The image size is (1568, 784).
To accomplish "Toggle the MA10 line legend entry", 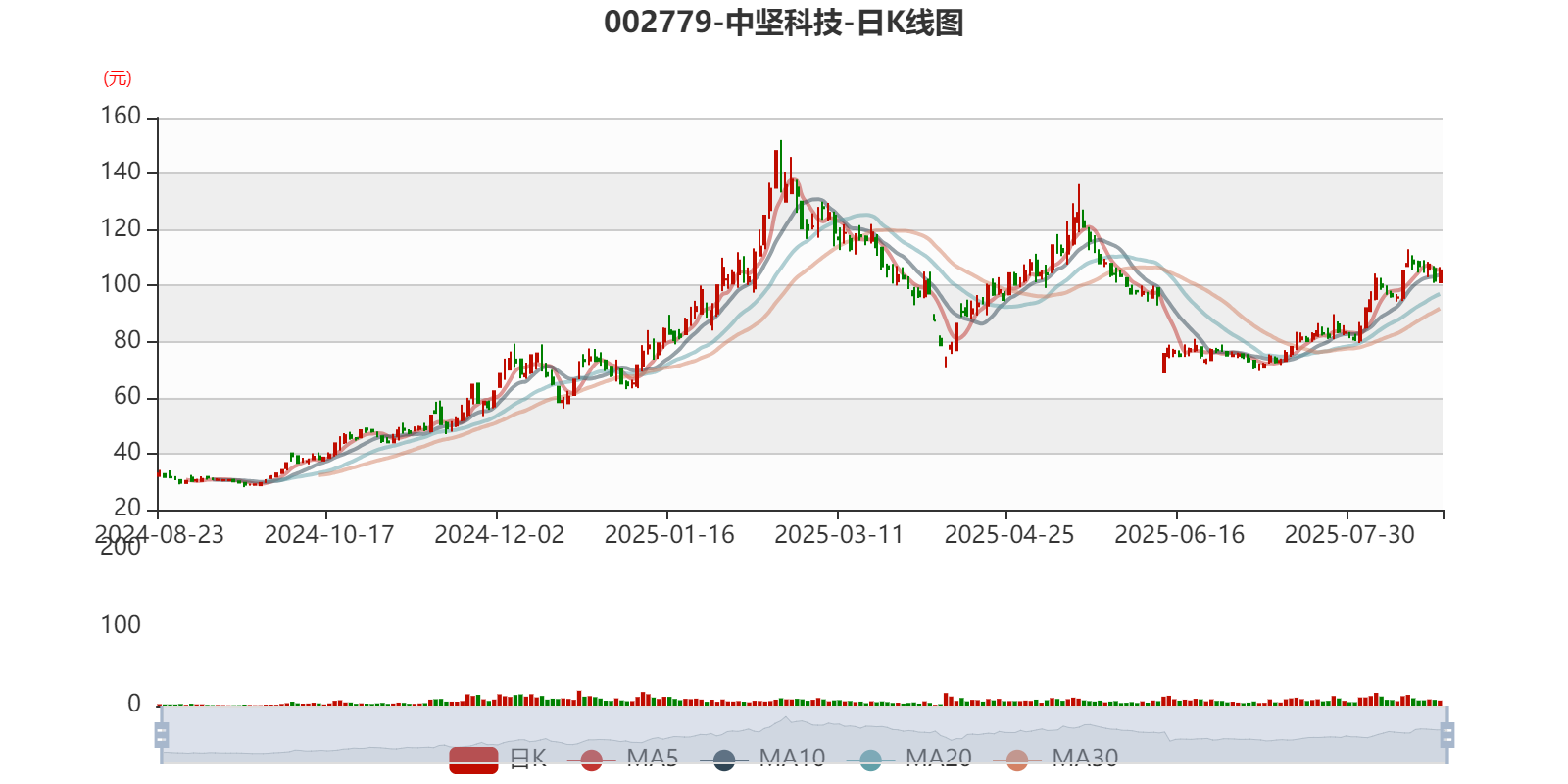I will point(762,759).
